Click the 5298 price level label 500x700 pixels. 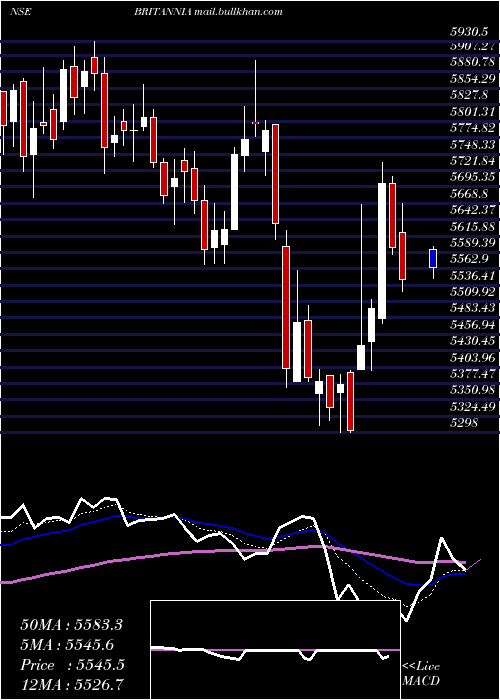tap(464, 423)
